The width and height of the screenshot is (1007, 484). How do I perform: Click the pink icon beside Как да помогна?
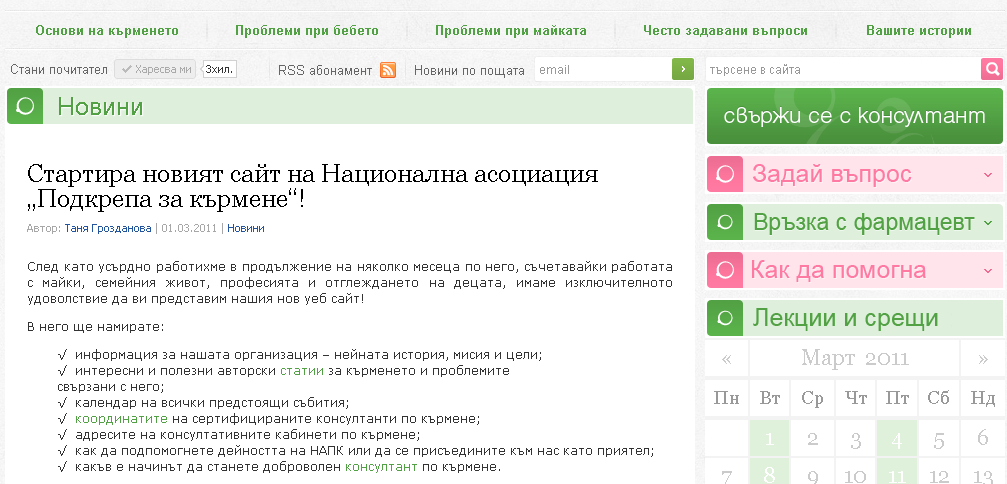tap(724, 270)
